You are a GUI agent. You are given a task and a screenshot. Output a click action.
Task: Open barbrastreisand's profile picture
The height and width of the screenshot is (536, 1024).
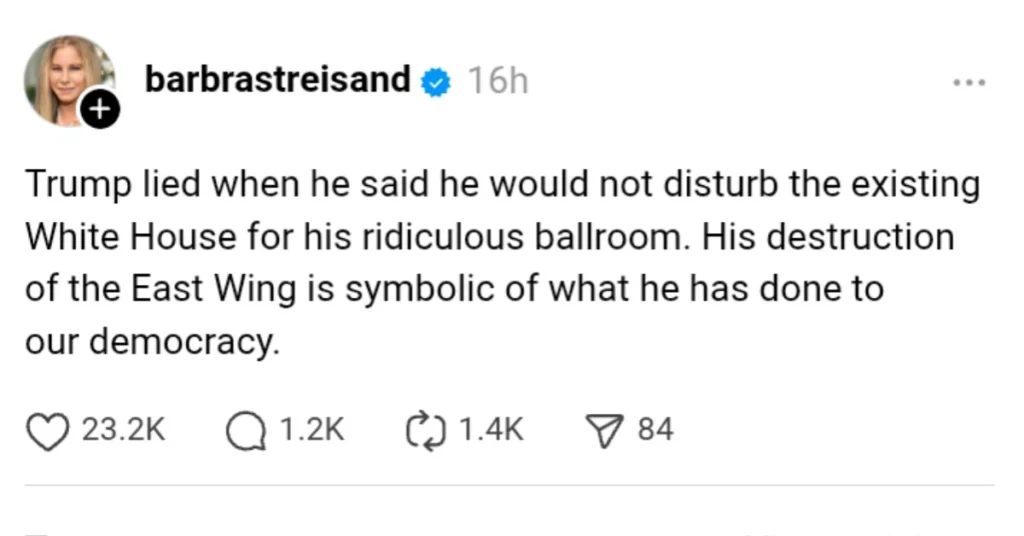pos(65,78)
